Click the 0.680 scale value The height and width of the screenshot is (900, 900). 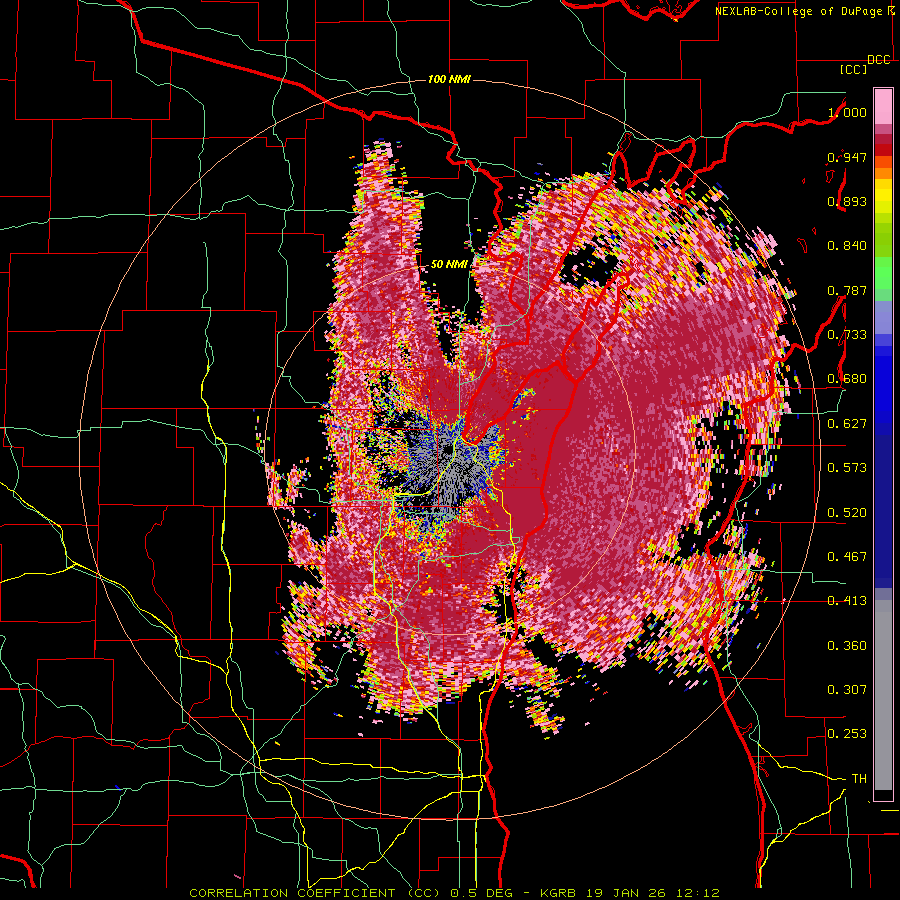coord(847,379)
